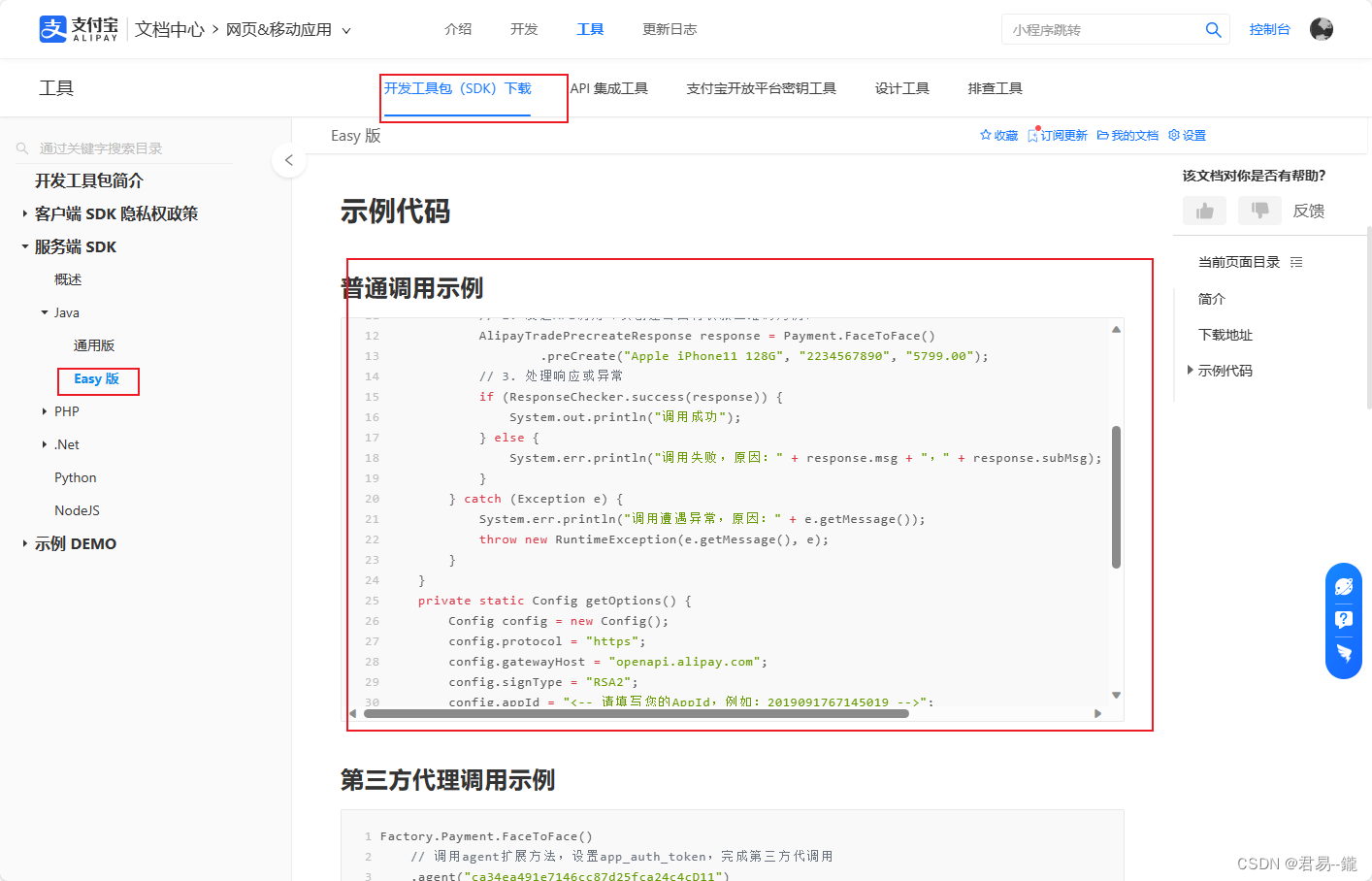Viewport: 1372px width, 881px height.
Task: Collapse the sidebar with the arrow button
Action: coord(289,160)
